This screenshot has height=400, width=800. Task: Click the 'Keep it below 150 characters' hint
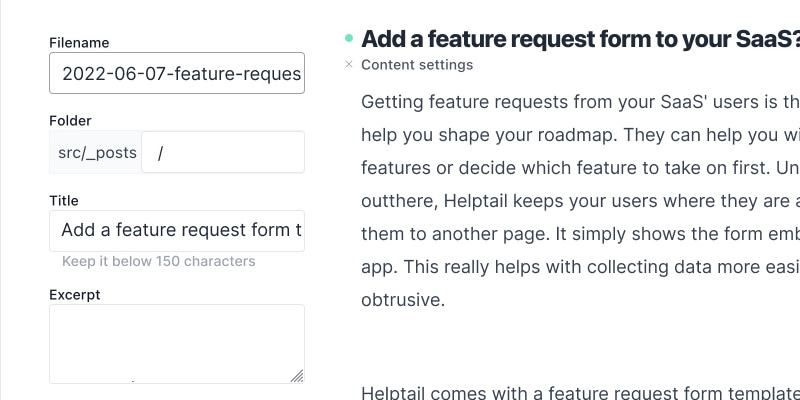point(158,262)
